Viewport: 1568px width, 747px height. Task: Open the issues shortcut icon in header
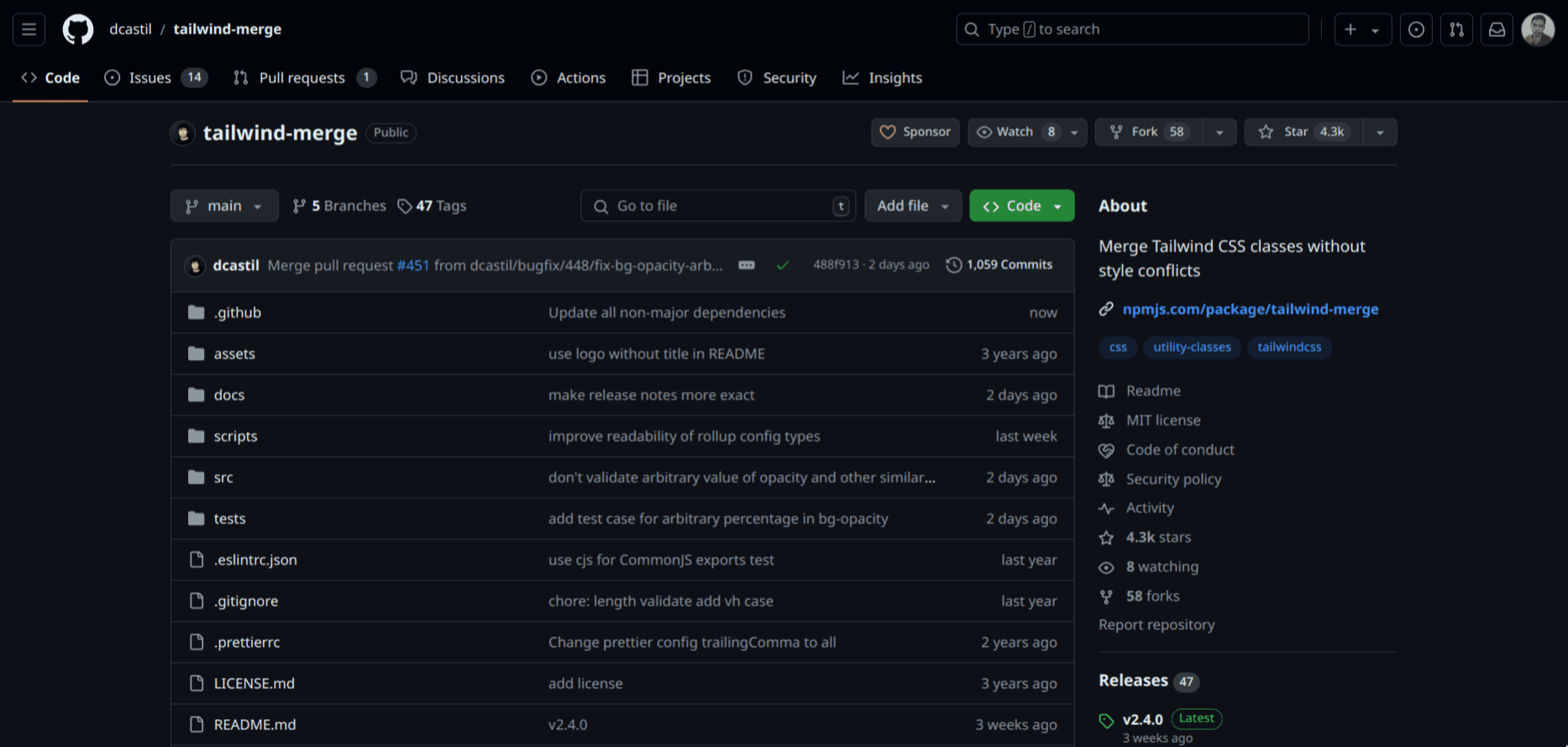coord(1416,29)
